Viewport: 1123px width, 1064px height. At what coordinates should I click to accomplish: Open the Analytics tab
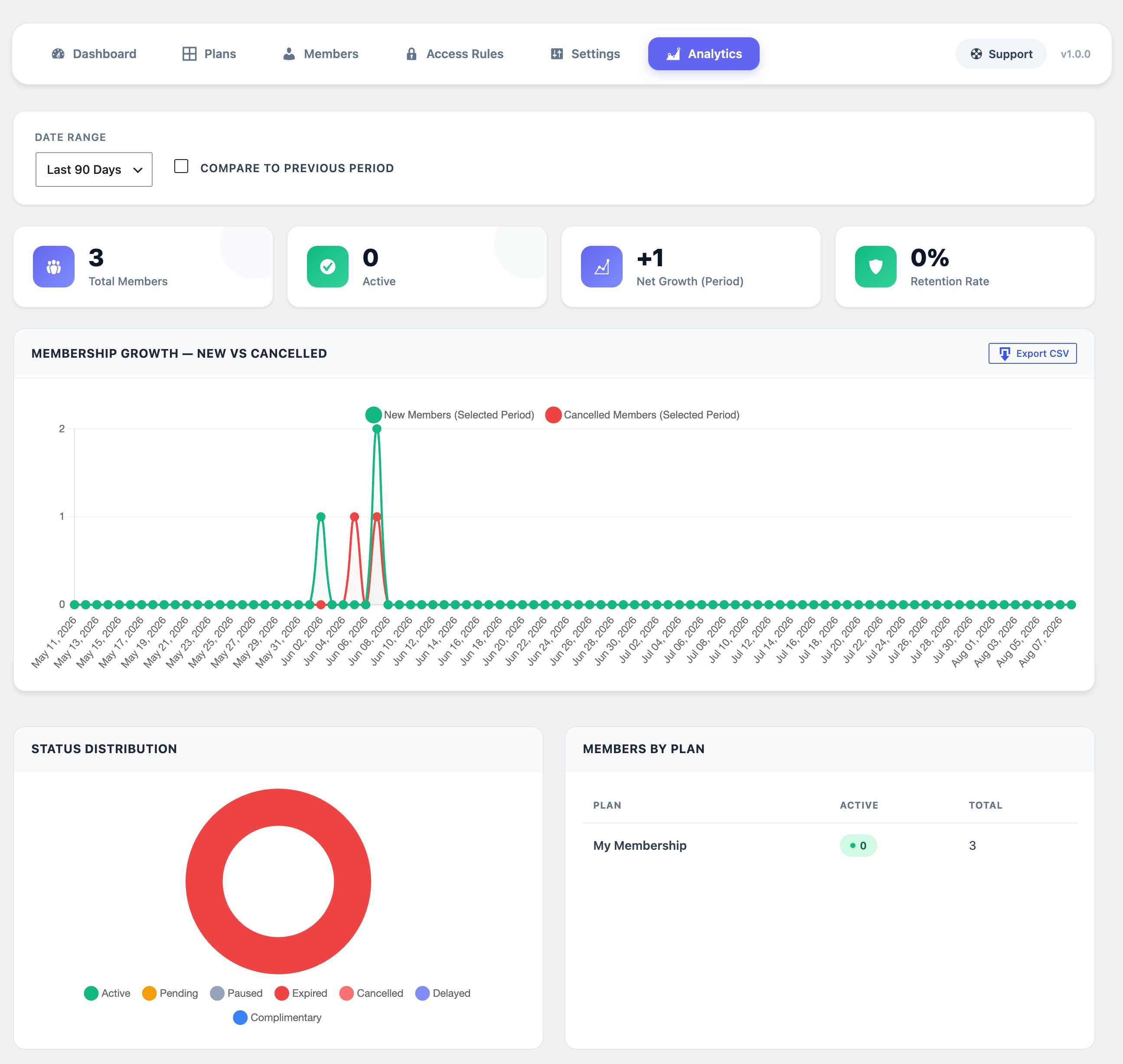704,54
